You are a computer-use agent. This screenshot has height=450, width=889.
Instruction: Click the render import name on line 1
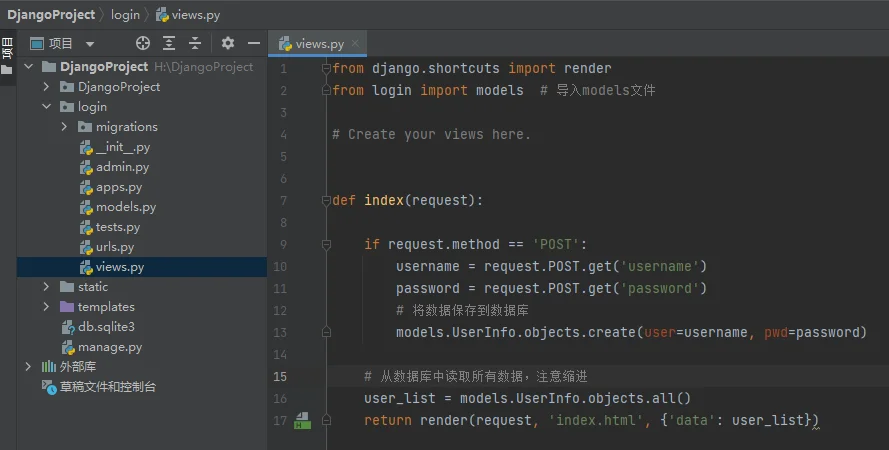click(587, 68)
